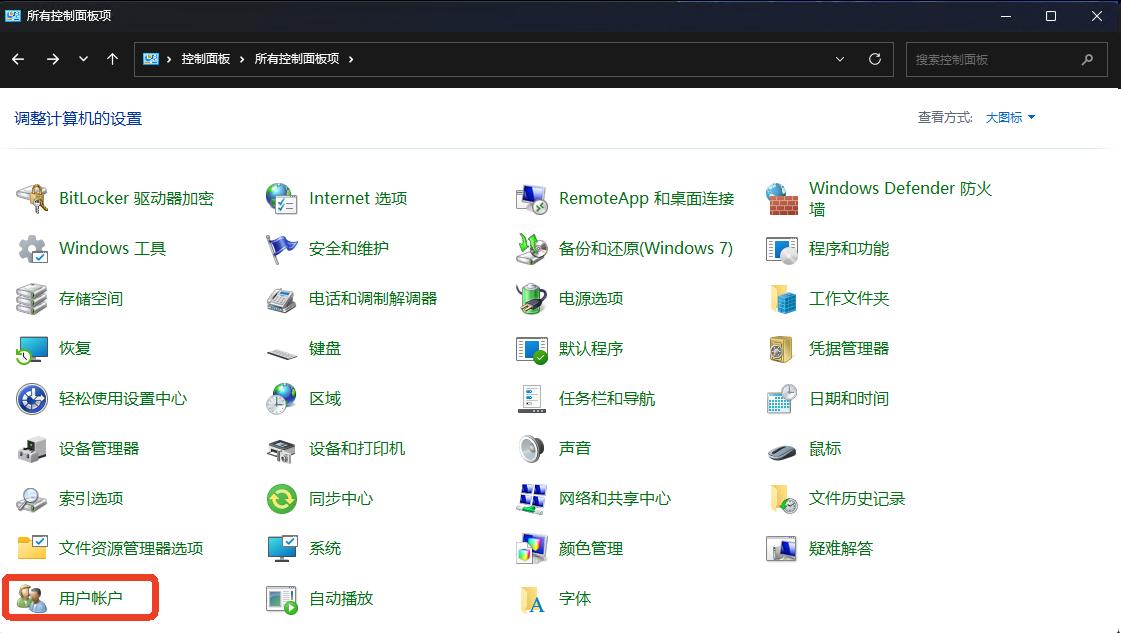Expand the 所有控制面板项 breadcrumb chevron
1121x633 pixels.
352,59
